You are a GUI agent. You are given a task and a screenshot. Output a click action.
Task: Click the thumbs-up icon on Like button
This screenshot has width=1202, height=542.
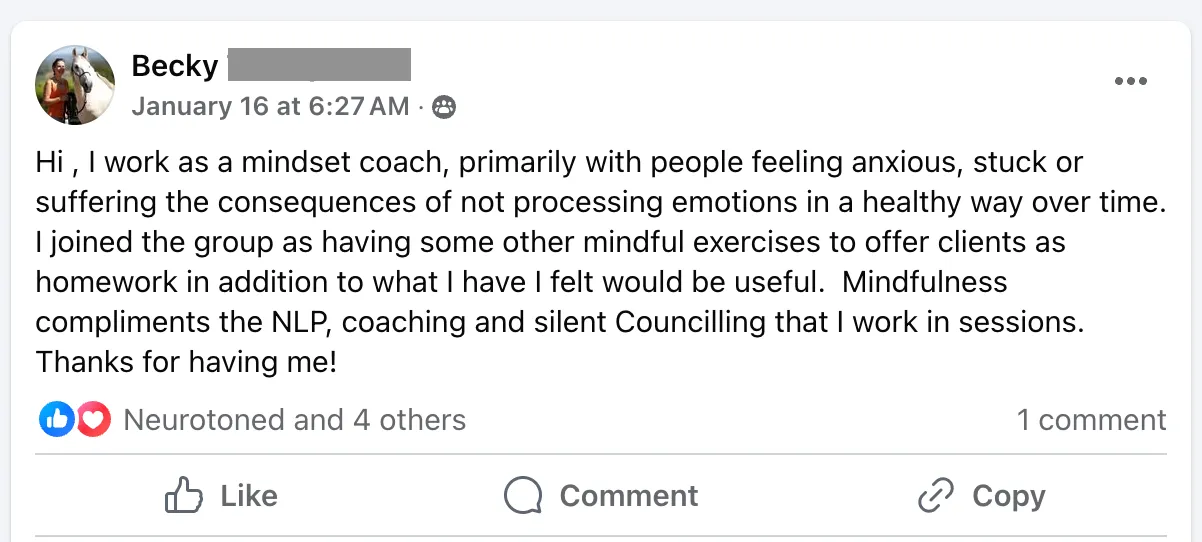coord(184,496)
